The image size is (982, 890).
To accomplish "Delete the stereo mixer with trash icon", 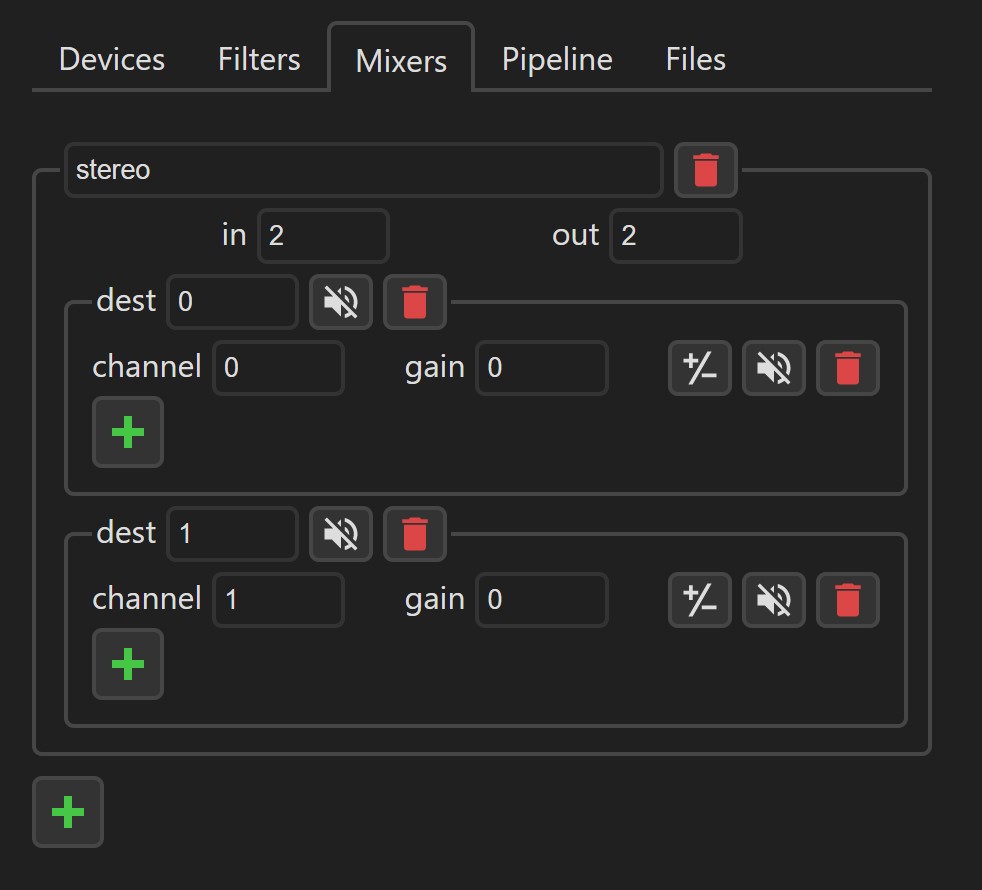I will [x=706, y=170].
